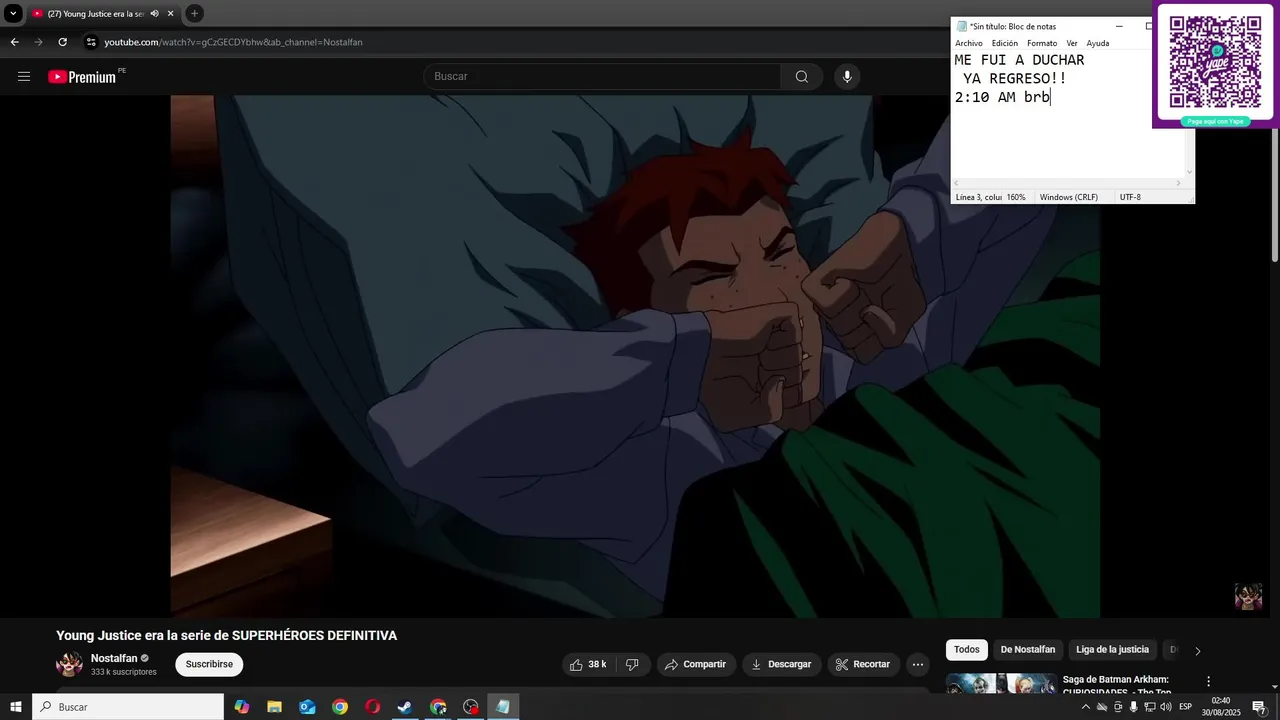Start voice search with microphone icon
Screen dimensions: 1280x720
tap(847, 76)
